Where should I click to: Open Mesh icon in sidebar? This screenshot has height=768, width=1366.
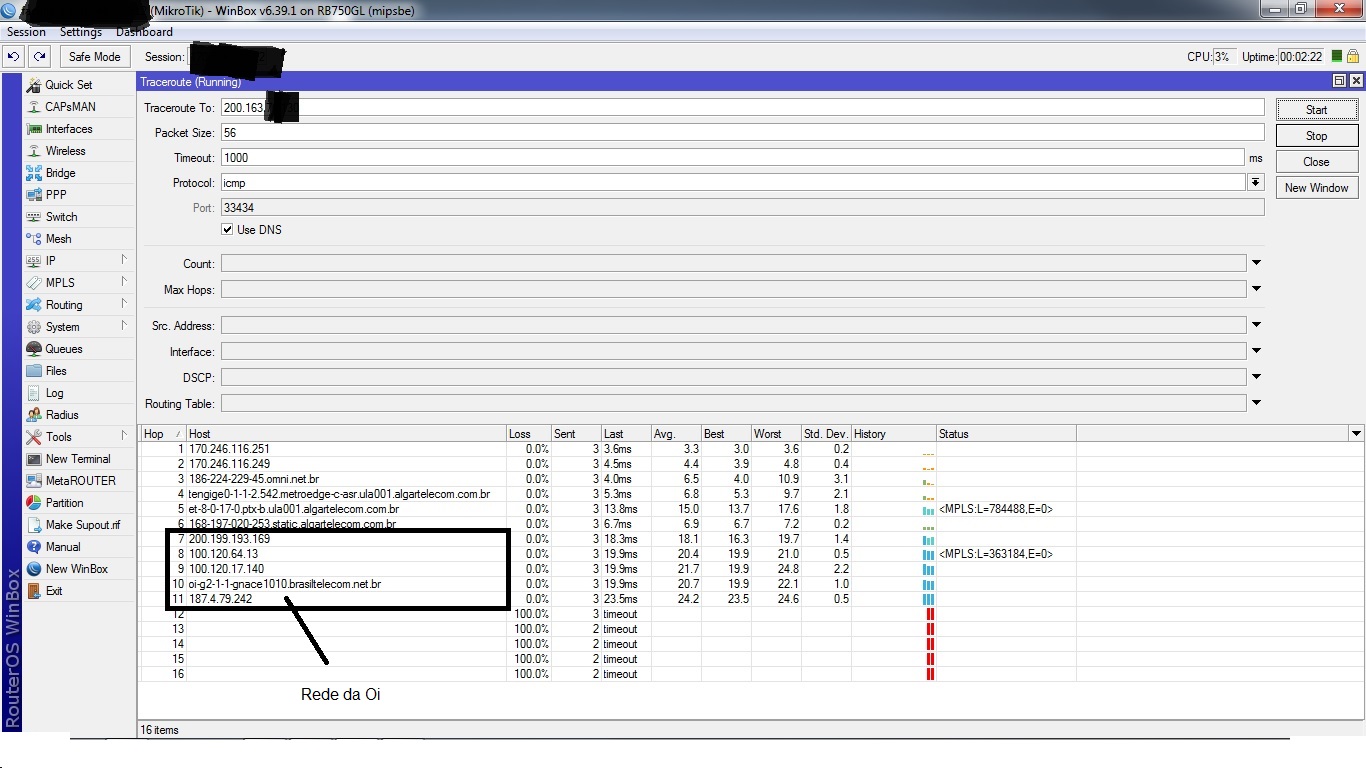point(34,239)
